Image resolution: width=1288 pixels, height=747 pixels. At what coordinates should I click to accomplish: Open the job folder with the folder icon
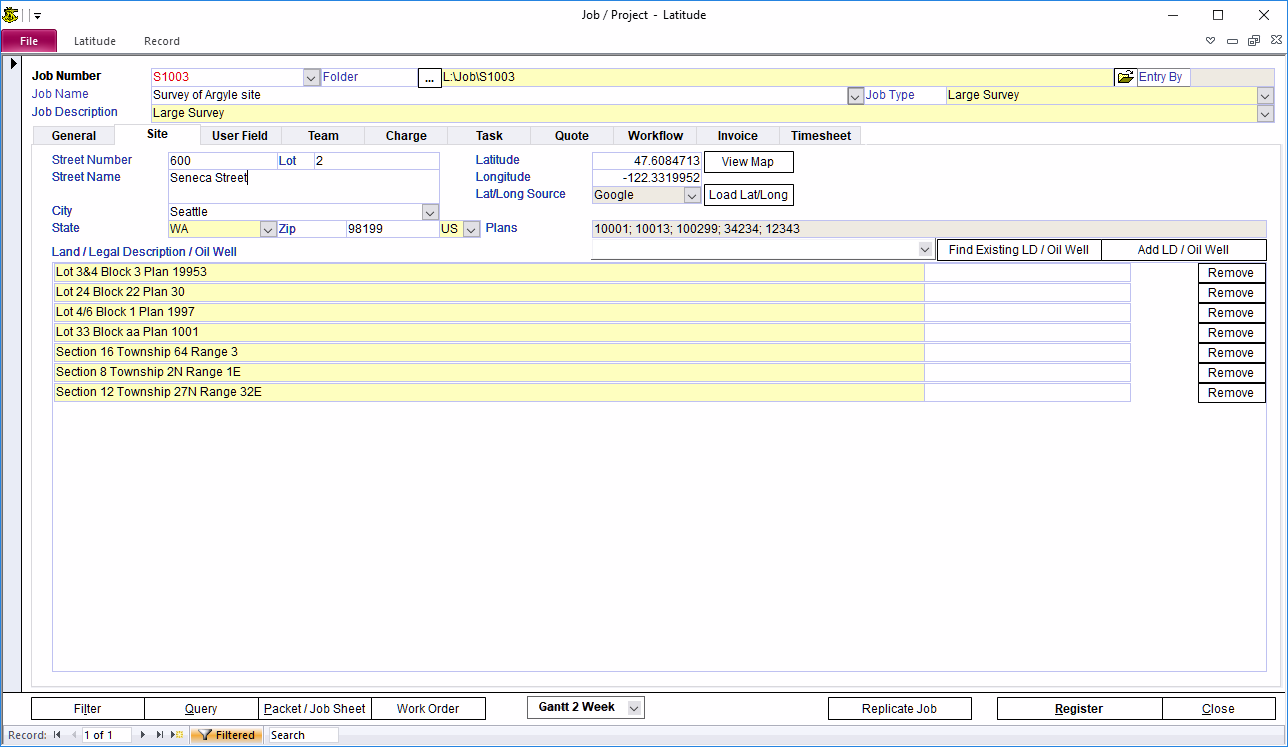[x=1125, y=77]
